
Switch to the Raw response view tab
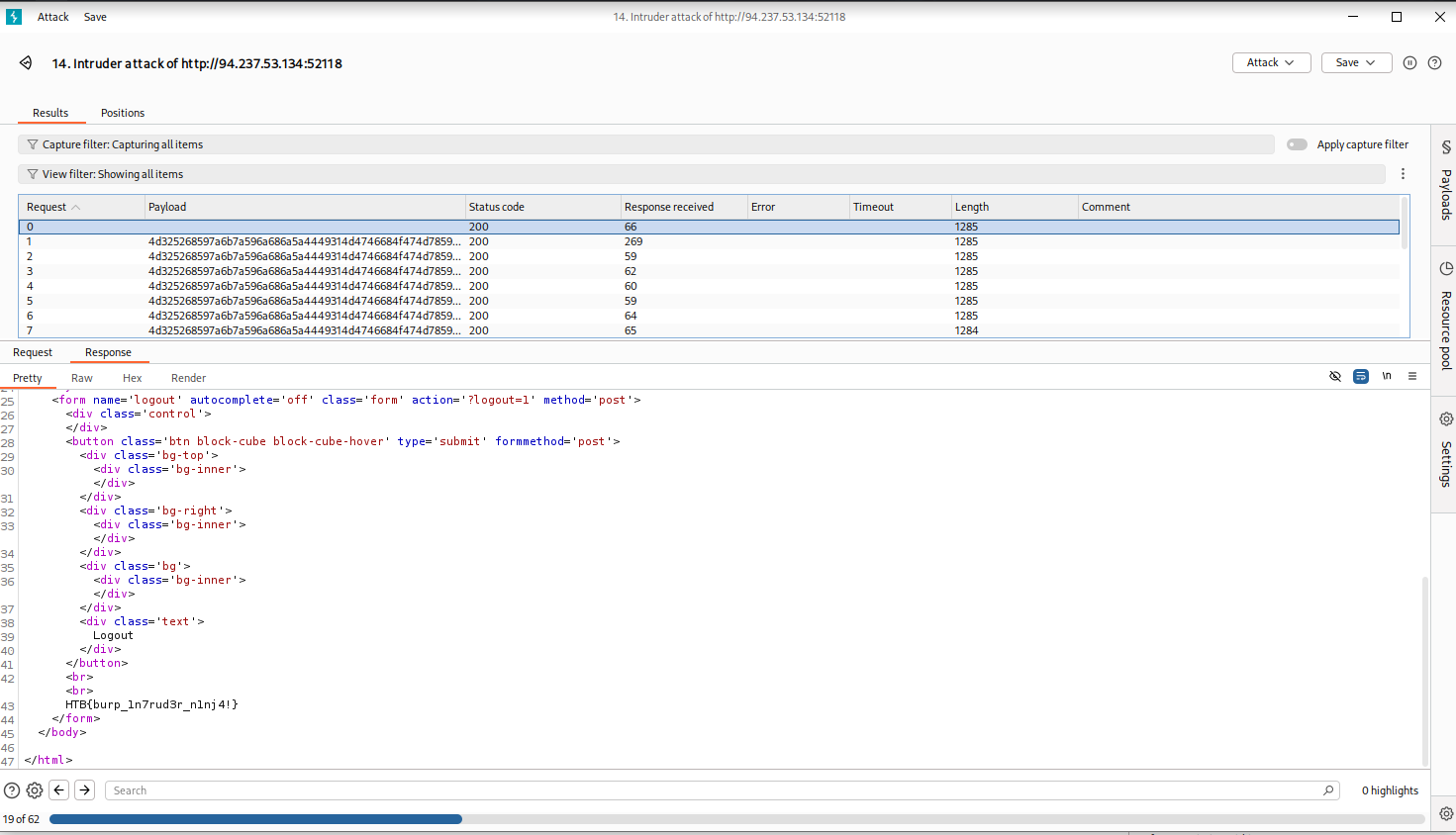point(82,378)
